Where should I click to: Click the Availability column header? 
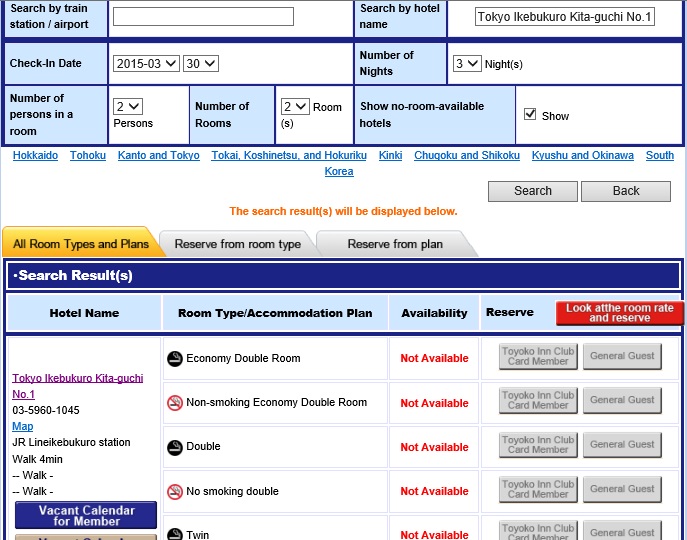pos(434,313)
